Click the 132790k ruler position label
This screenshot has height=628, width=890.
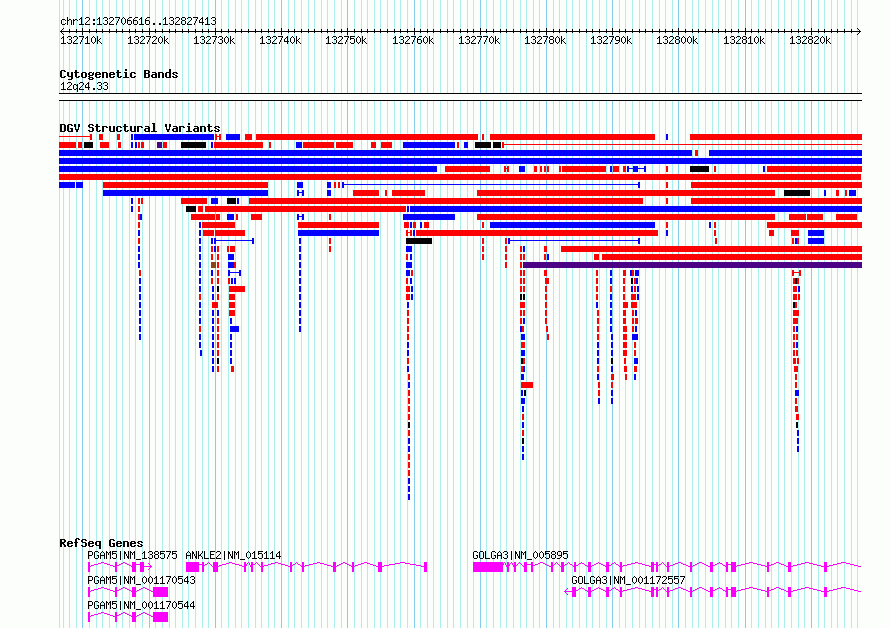click(611, 40)
